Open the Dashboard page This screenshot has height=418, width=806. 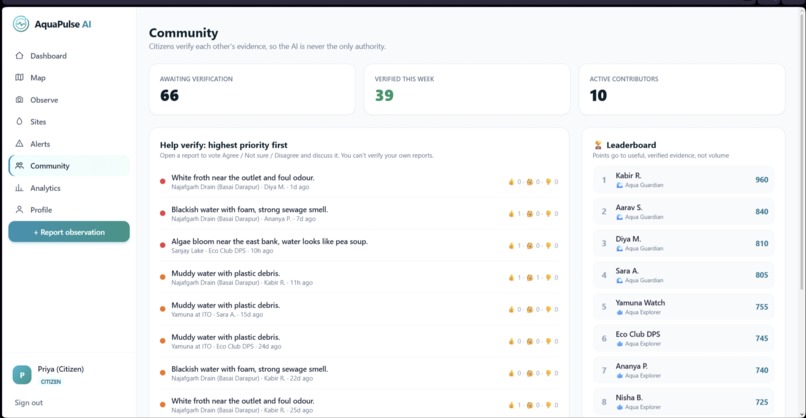[x=69, y=56]
